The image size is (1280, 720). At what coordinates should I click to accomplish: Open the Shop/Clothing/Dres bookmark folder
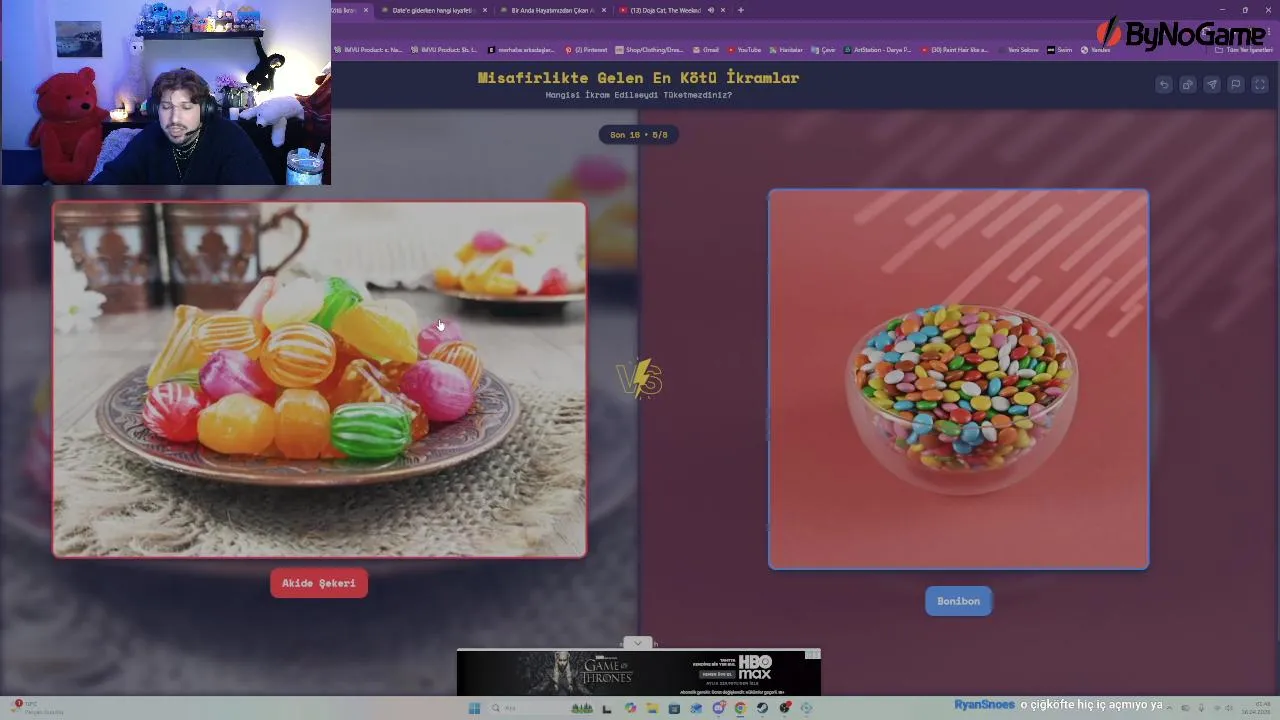650,50
